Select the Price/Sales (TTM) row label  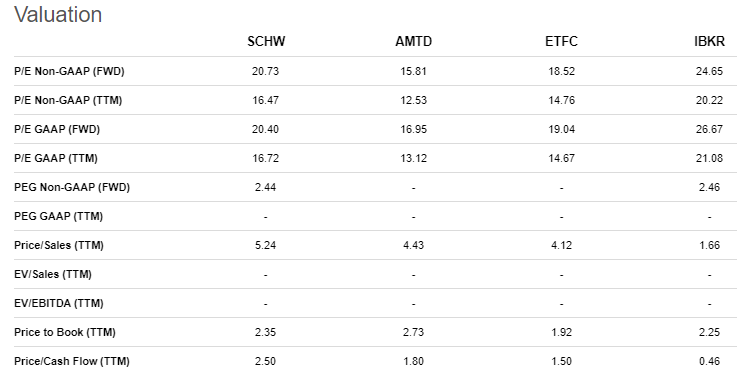coord(59,245)
